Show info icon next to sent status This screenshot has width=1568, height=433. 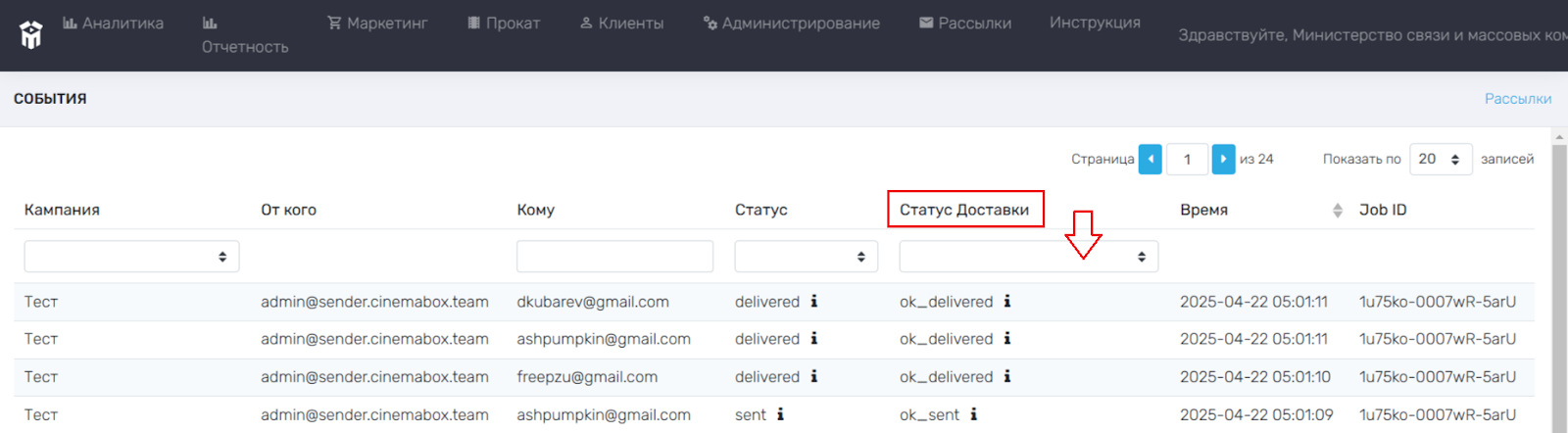tap(780, 414)
